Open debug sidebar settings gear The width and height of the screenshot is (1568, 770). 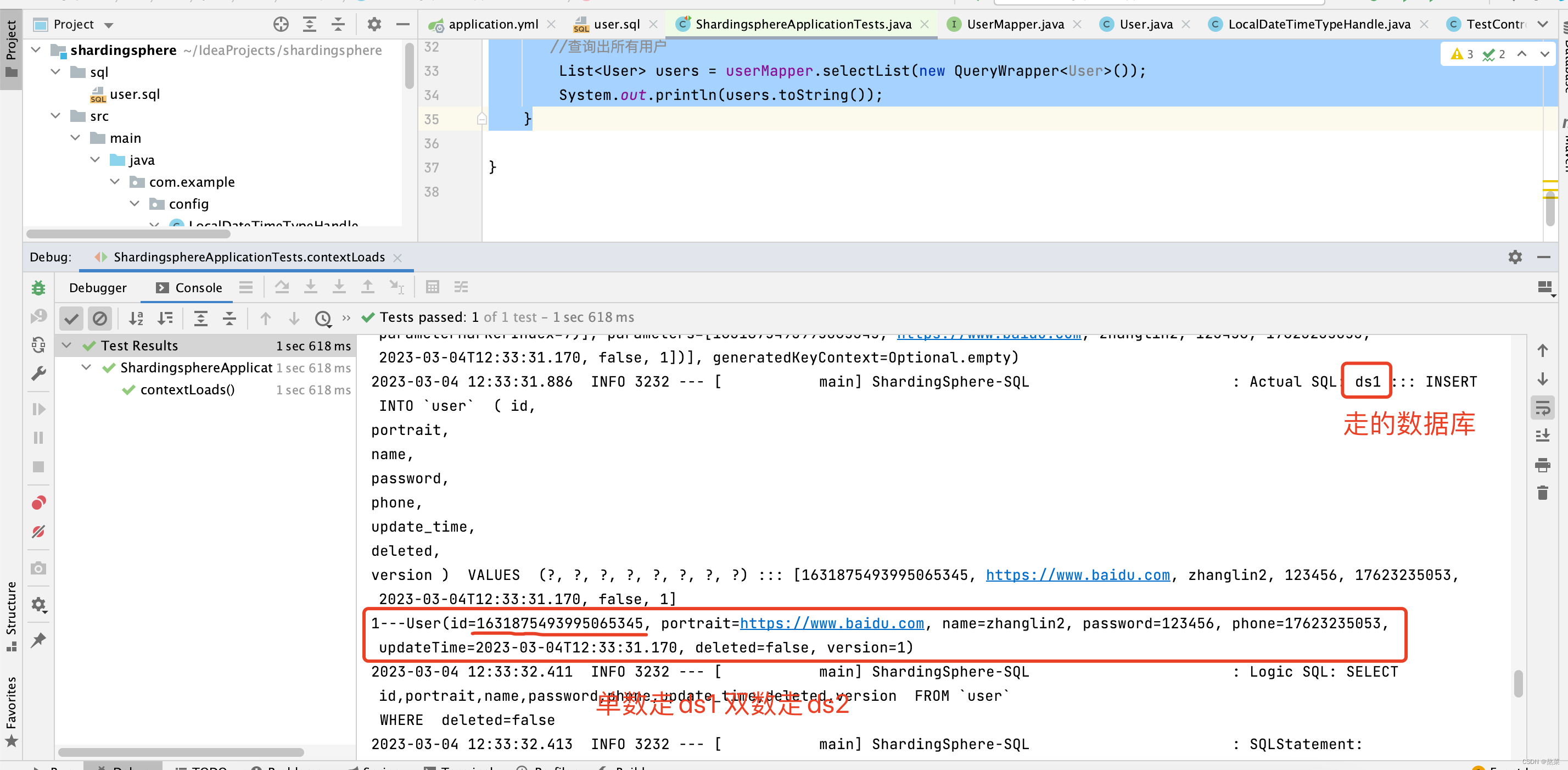(x=38, y=605)
